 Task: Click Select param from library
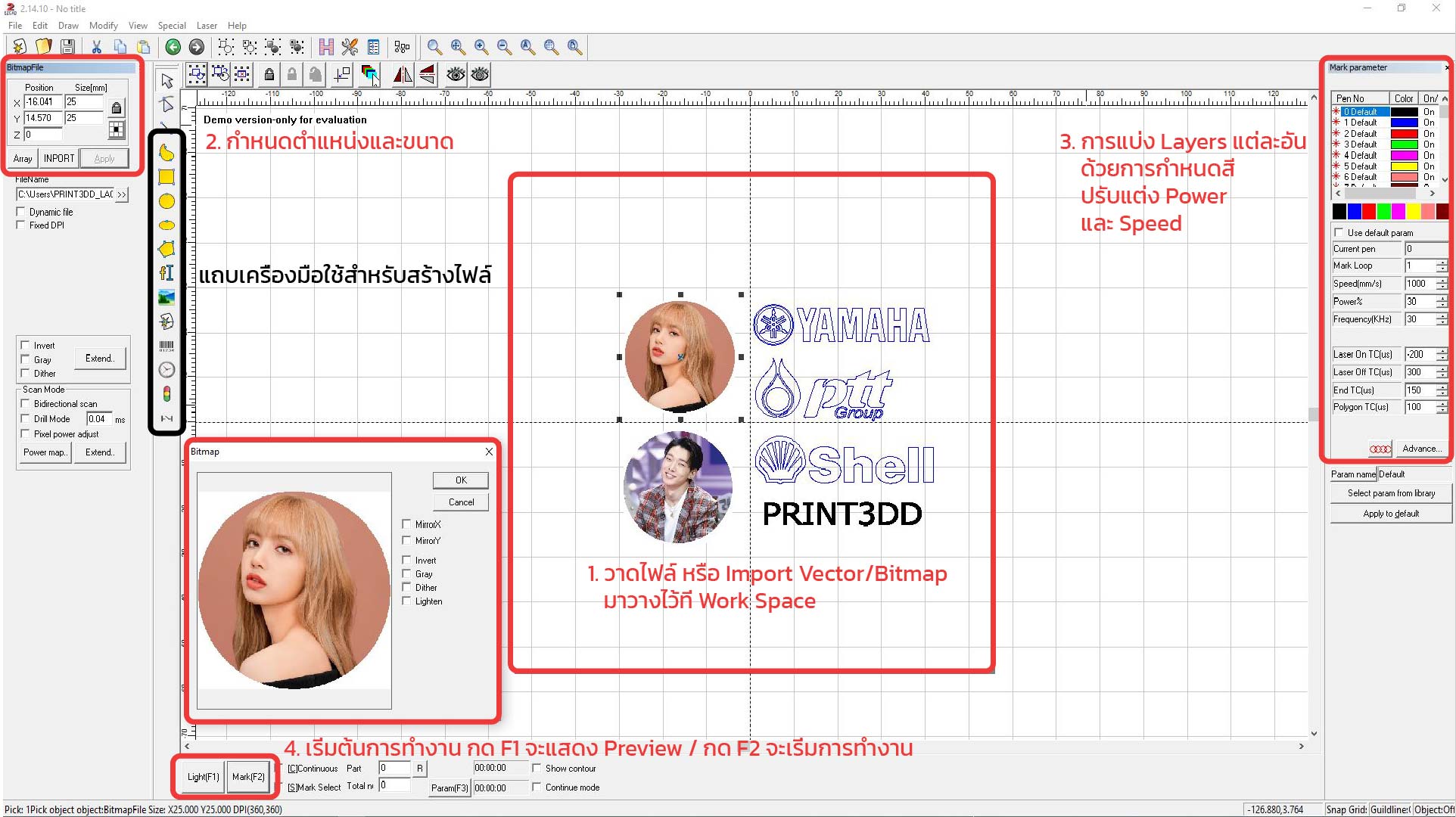pos(1391,493)
